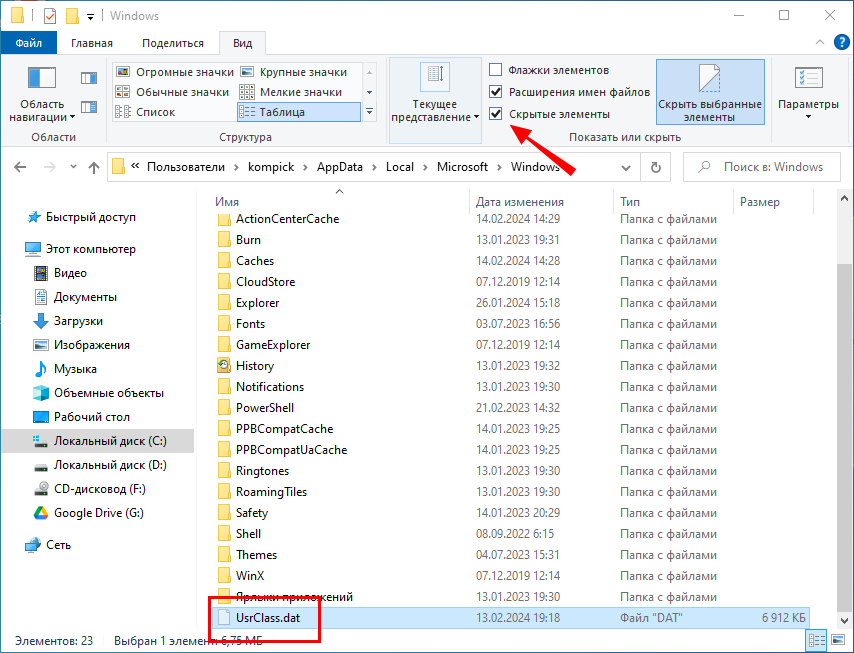Click the Properties quick access icon
Viewport: 854px width, 653px height.
[50, 16]
